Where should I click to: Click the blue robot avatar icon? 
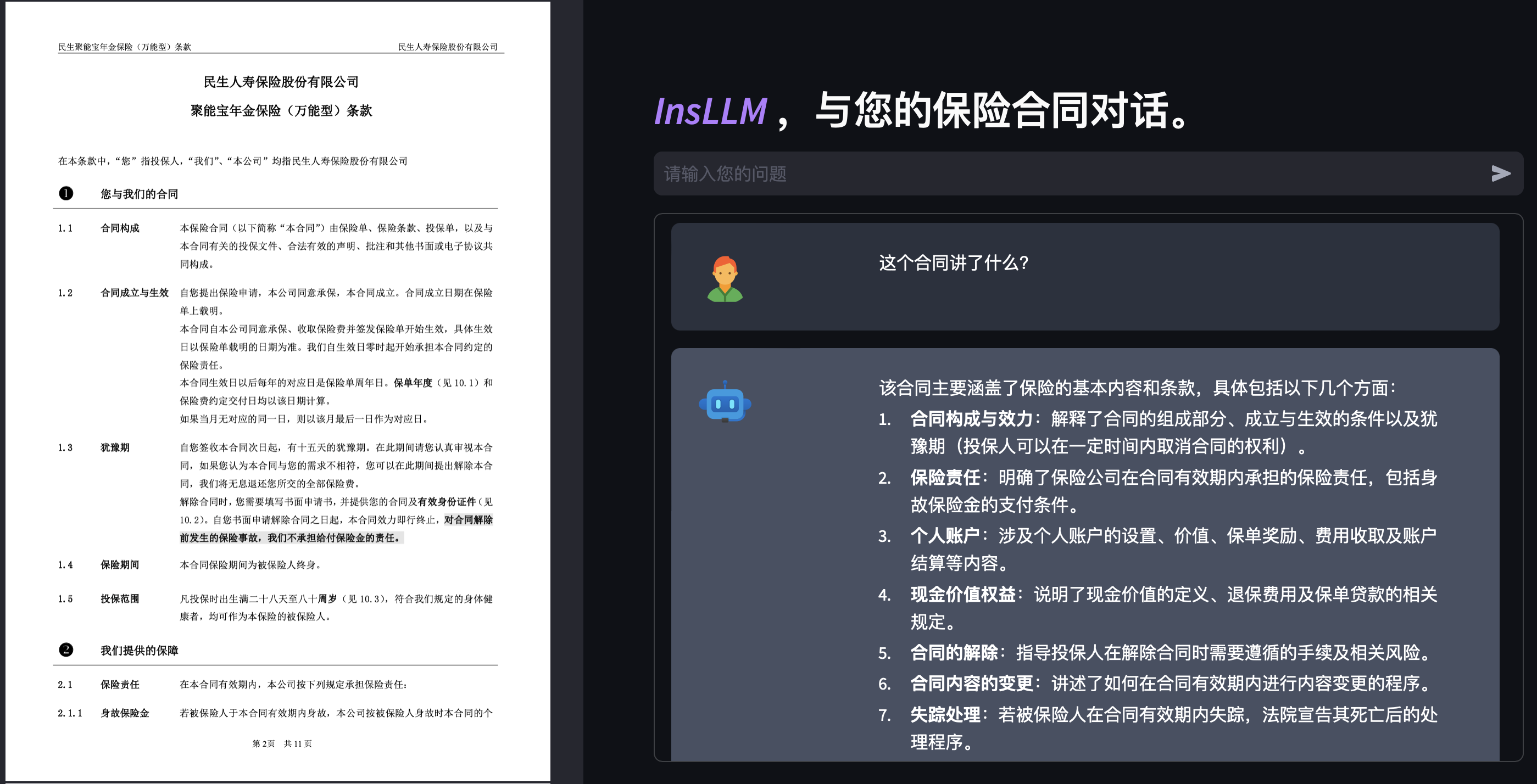click(x=725, y=402)
